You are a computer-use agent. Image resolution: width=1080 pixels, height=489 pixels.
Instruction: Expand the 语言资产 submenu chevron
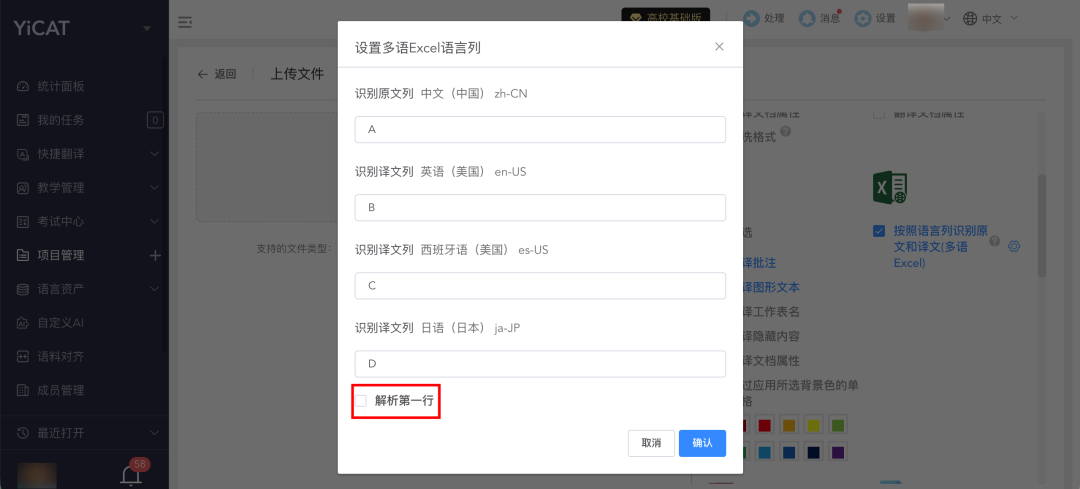[154, 289]
